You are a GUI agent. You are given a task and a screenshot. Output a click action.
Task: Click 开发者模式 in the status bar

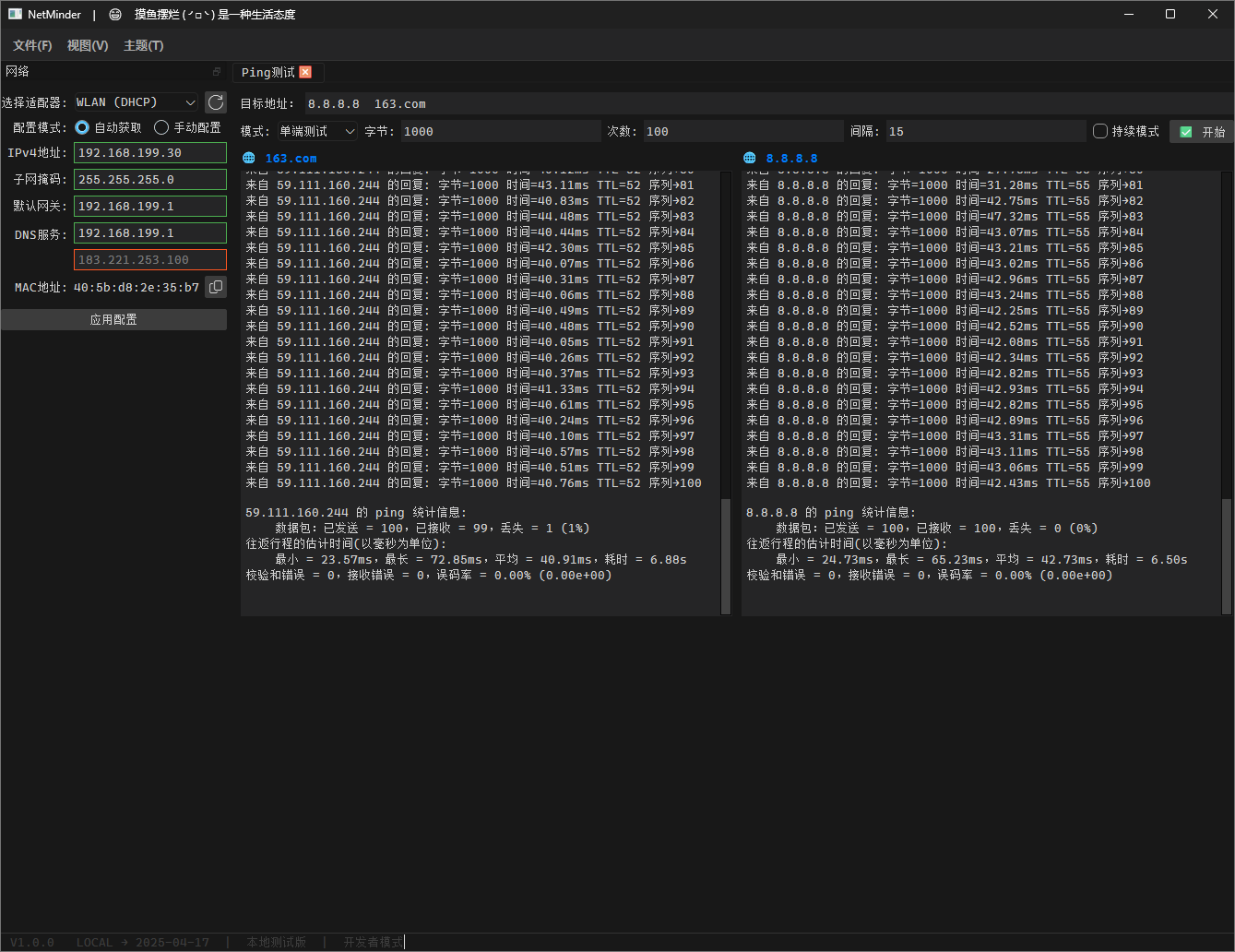(374, 942)
